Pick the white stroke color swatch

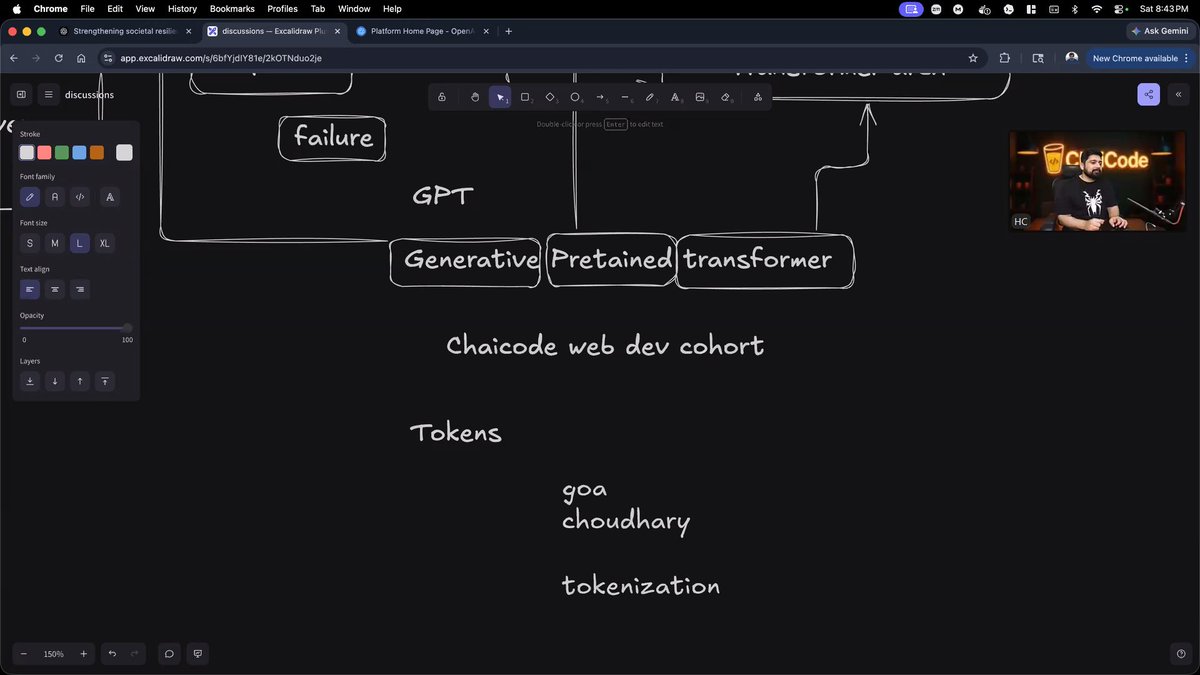[27, 152]
